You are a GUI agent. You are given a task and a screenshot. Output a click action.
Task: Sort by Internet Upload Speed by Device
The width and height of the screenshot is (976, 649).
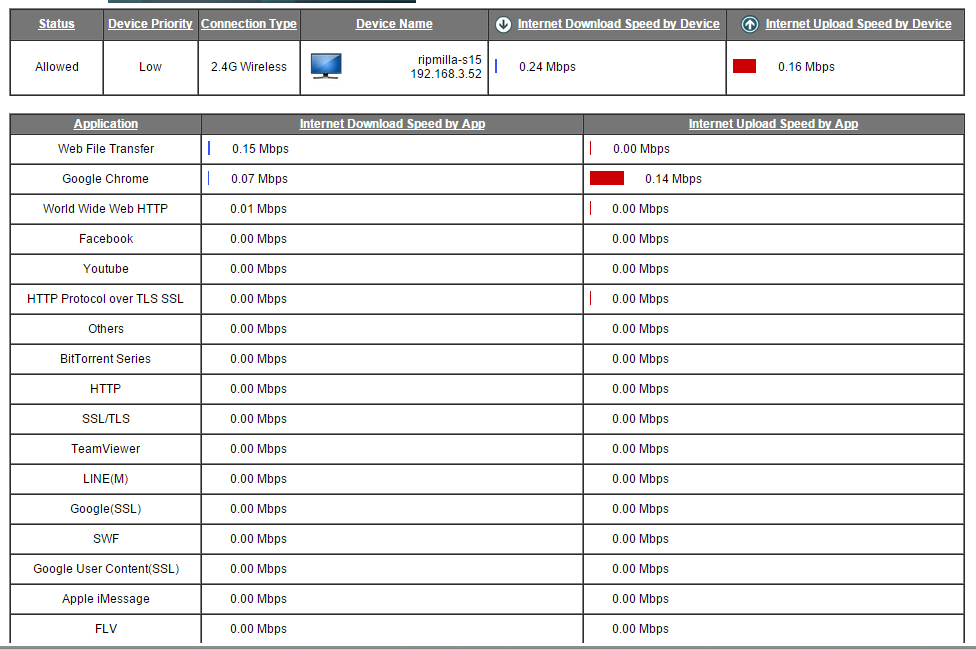pos(858,24)
